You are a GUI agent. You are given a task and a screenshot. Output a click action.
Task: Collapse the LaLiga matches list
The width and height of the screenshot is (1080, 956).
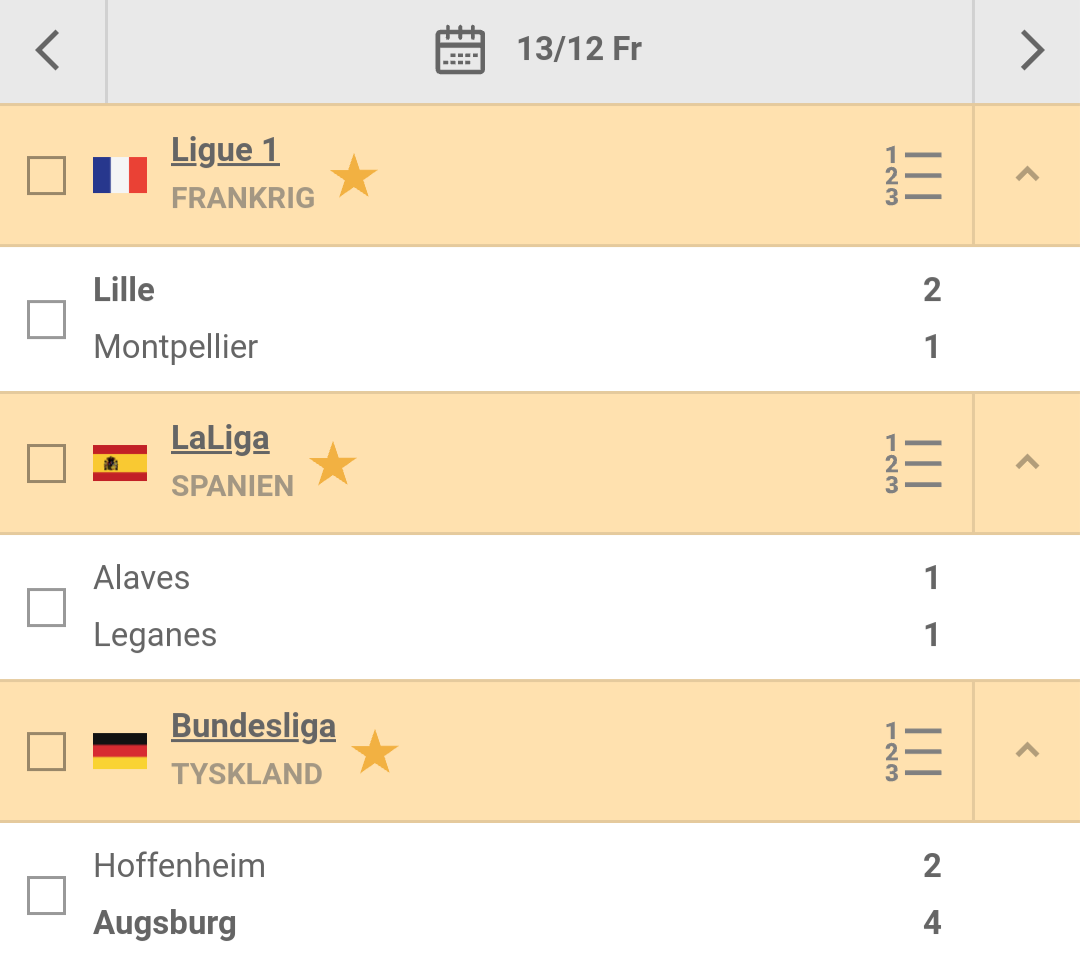pos(1027,463)
